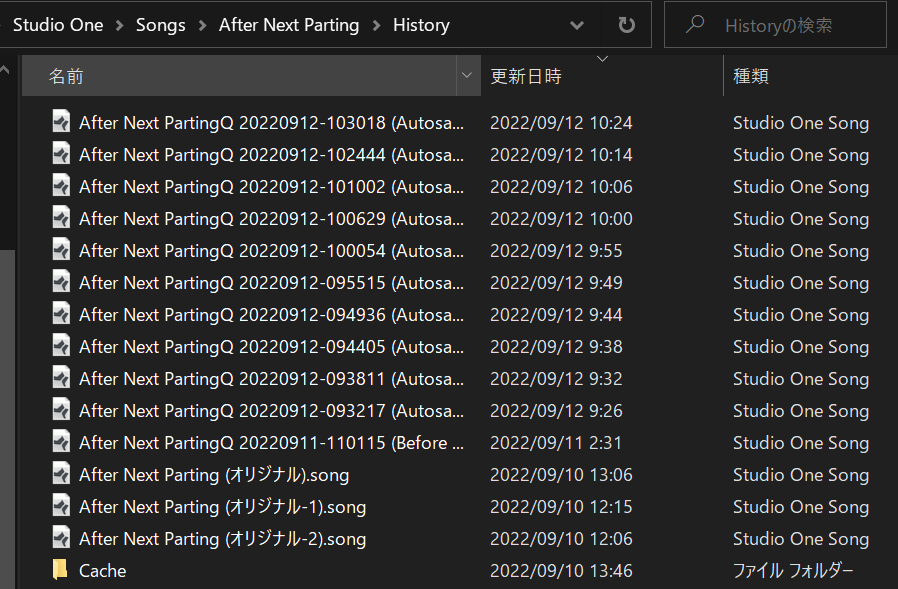
Task: Select file After Next PartingQ 20220912-101002
Action: click(271, 187)
